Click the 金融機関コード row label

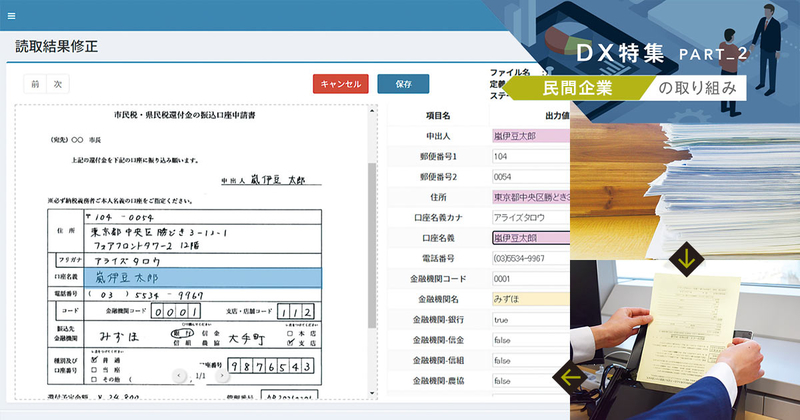pos(438,279)
